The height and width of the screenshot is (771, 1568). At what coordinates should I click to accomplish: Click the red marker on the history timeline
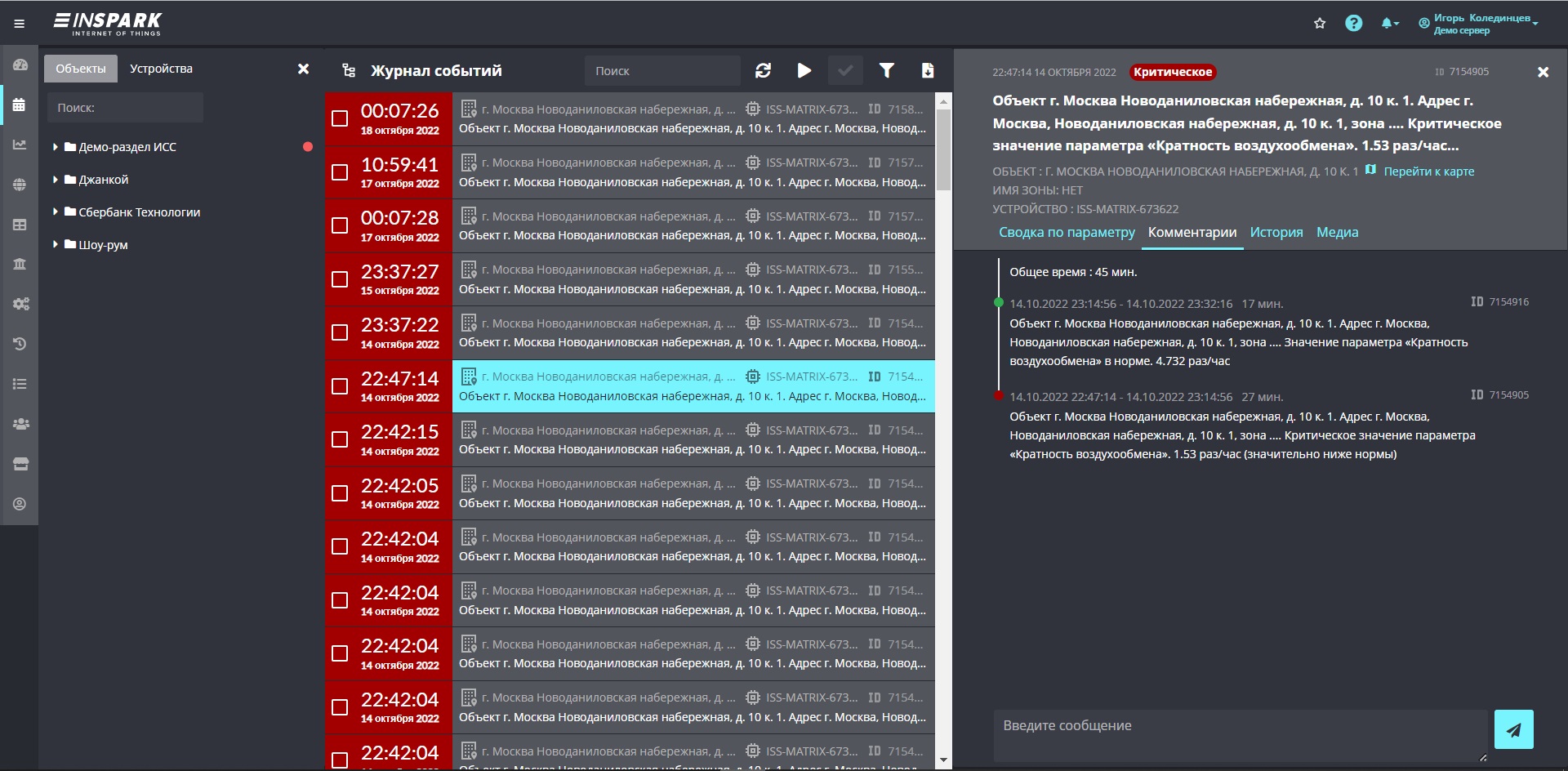(998, 396)
